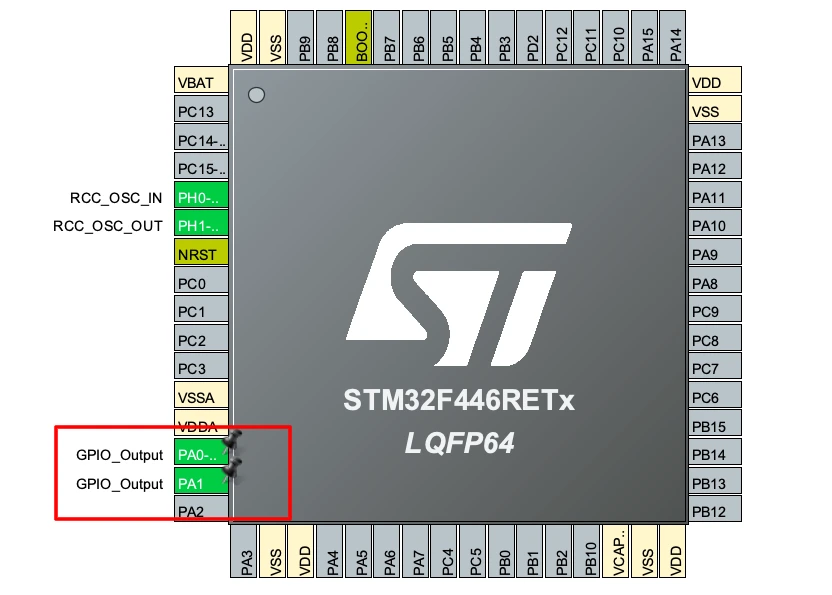Screen dimensions: 832x595
Task: Choose pin PC10
Action: coord(616,37)
